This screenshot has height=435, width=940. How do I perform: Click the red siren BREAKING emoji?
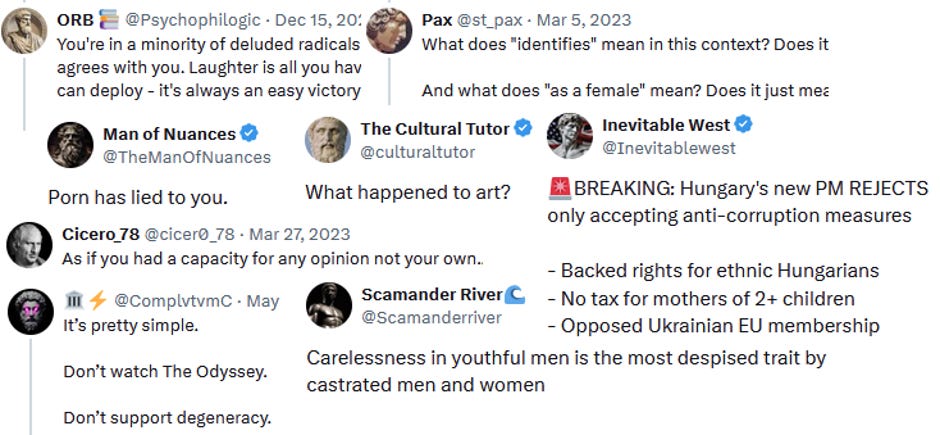click(x=559, y=189)
